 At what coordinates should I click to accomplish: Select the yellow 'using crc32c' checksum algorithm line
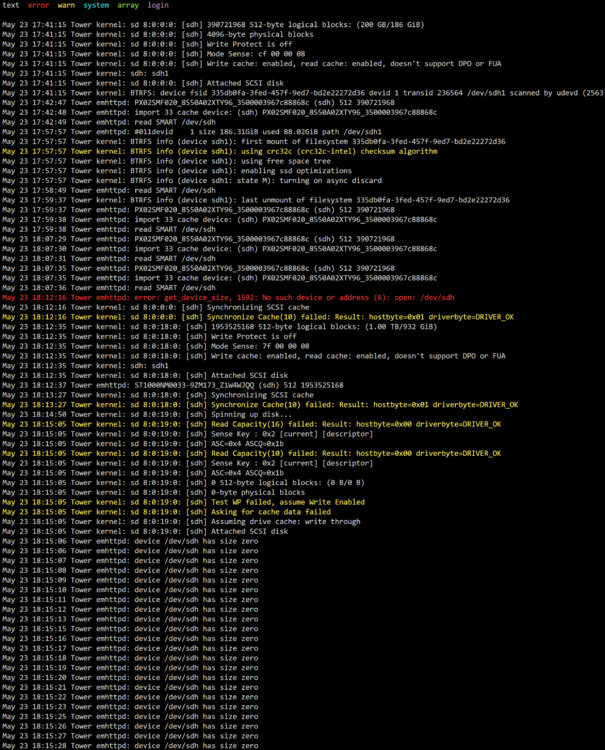click(x=220, y=151)
